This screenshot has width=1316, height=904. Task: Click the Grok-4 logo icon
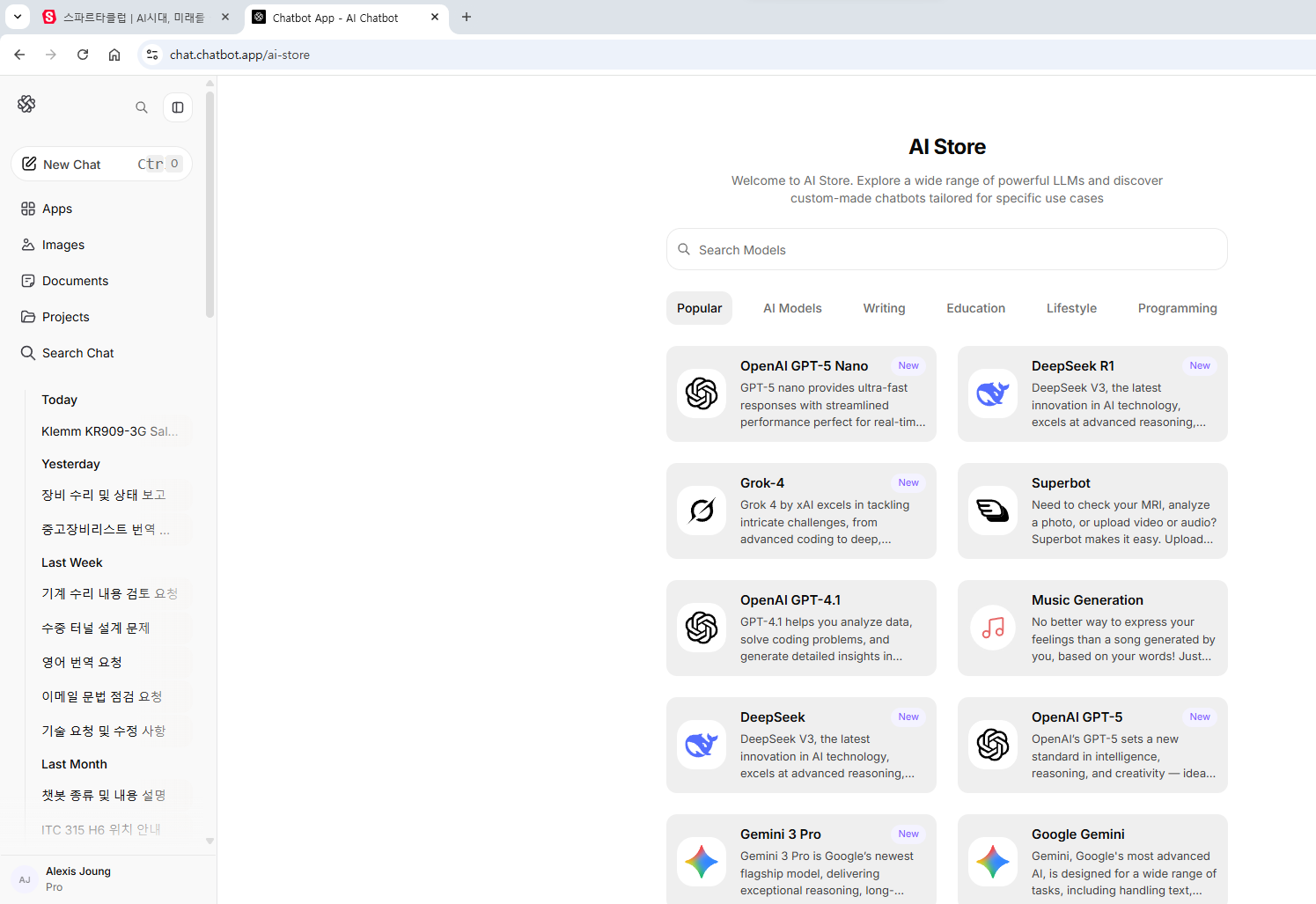point(702,511)
